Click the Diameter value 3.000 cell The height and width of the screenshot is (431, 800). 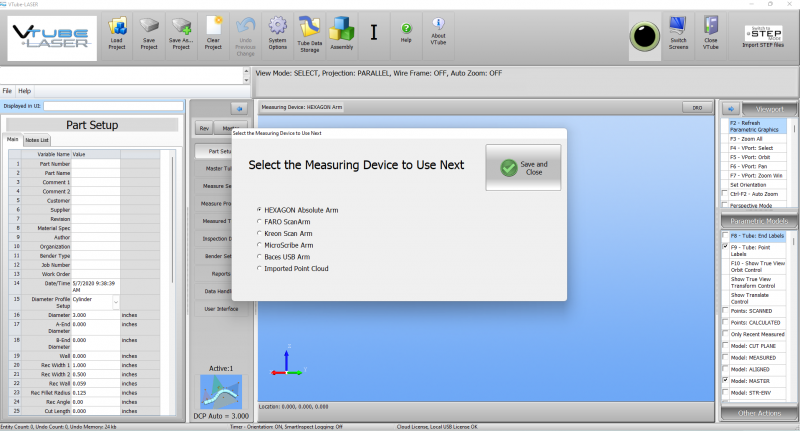[x=95, y=315]
